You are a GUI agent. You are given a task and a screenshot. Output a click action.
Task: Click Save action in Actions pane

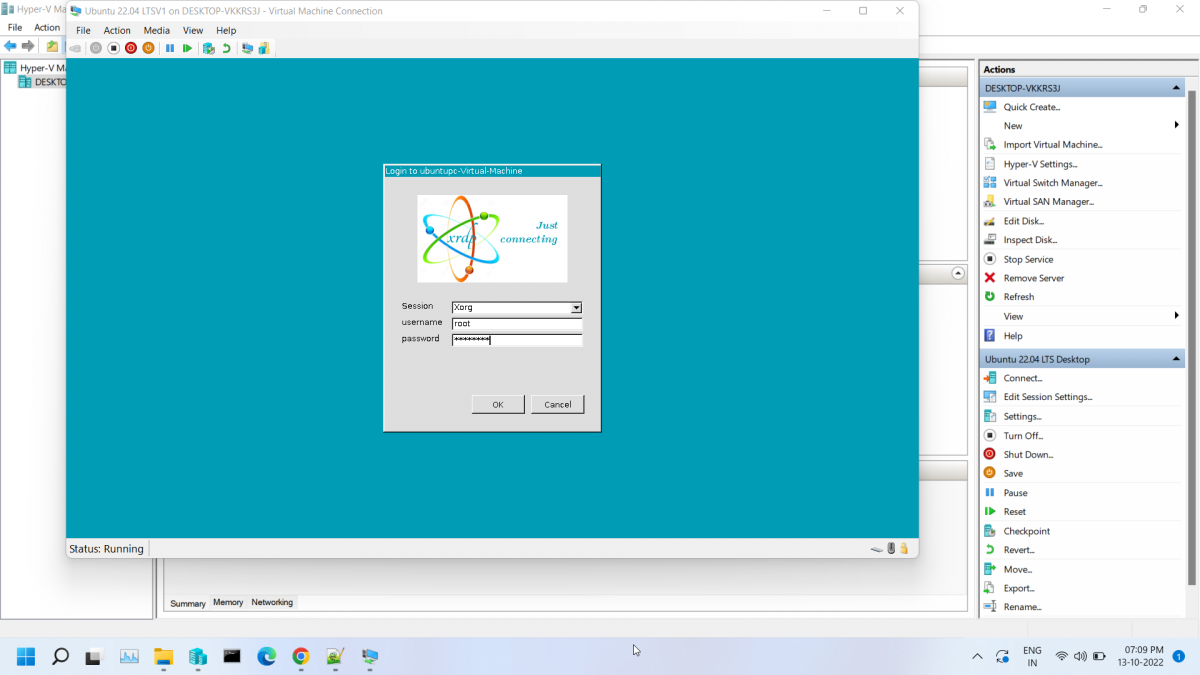point(1013,474)
